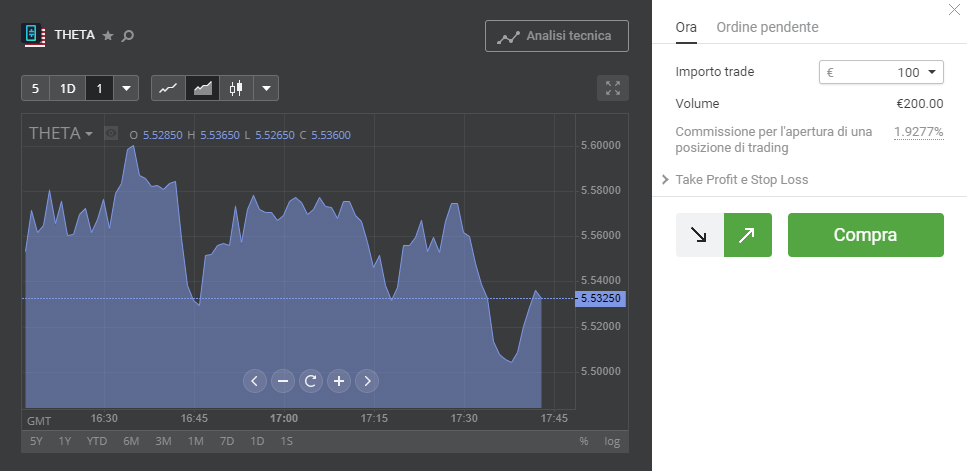Screen dimensions: 967x471
Task: Zoom out the chart with minus button
Action: pyautogui.click(x=283, y=380)
